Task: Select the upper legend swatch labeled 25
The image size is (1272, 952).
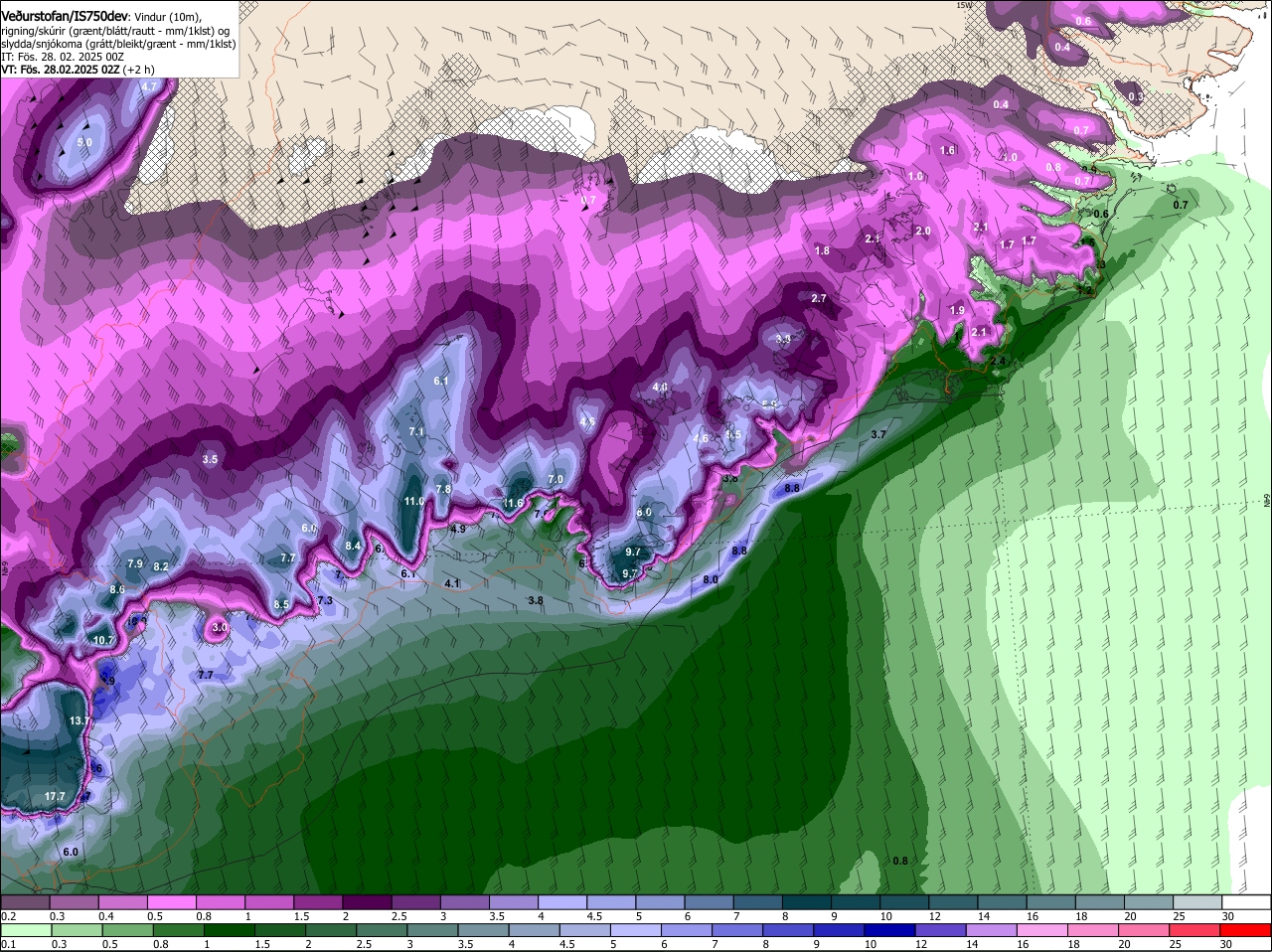Action: pos(1198,901)
